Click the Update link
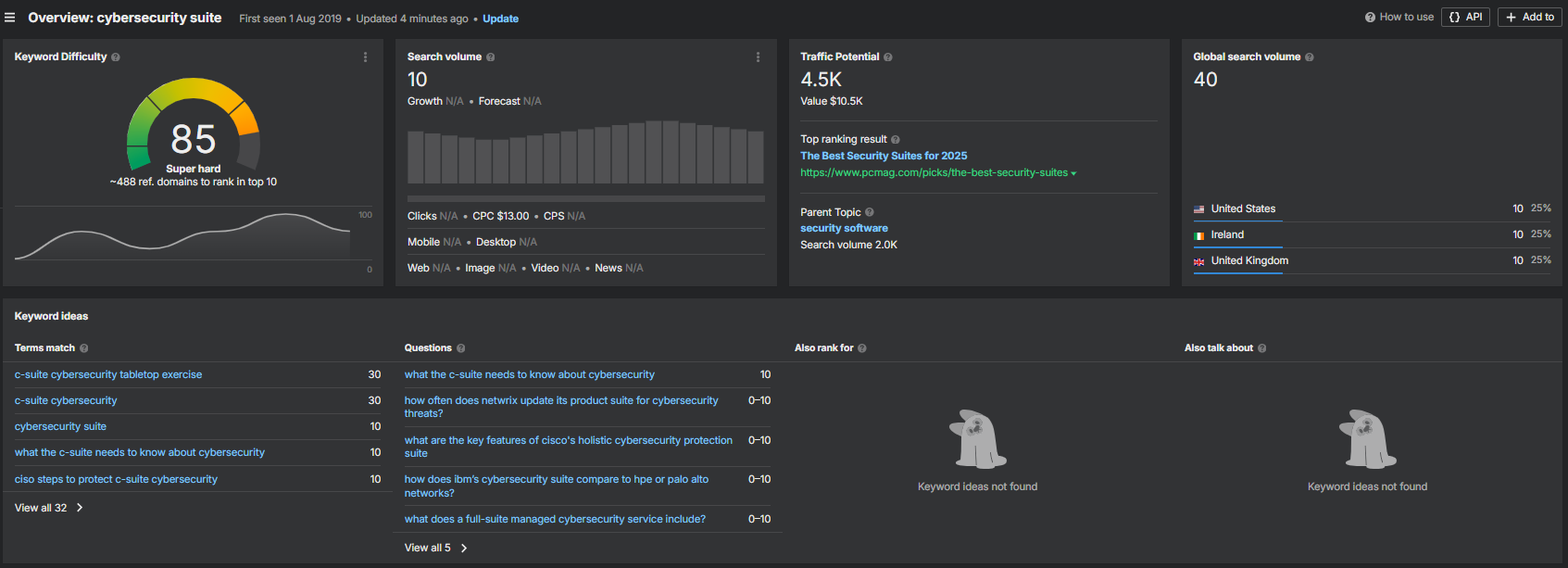Image resolution: width=1568 pixels, height=568 pixels. tap(500, 19)
